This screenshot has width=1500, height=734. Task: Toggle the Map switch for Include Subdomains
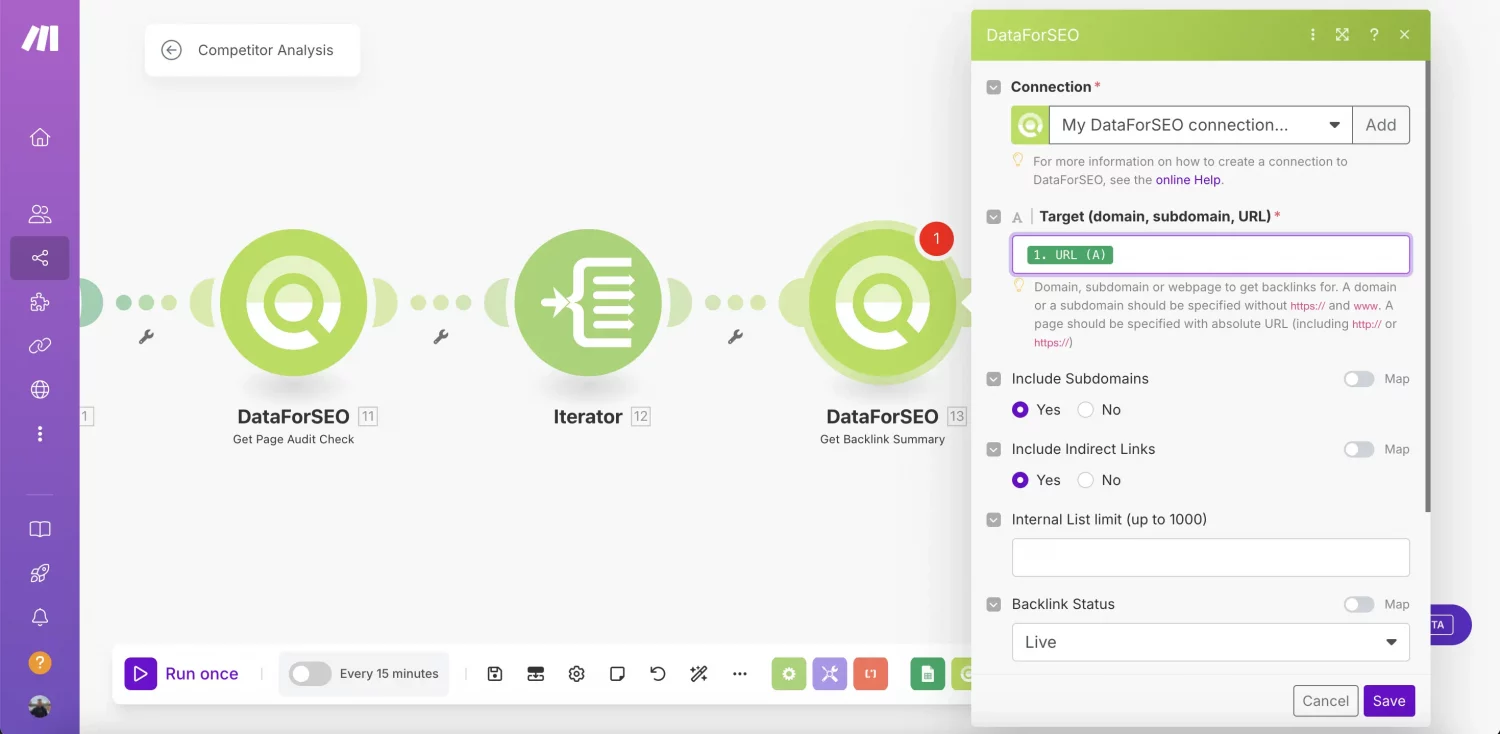1359,379
